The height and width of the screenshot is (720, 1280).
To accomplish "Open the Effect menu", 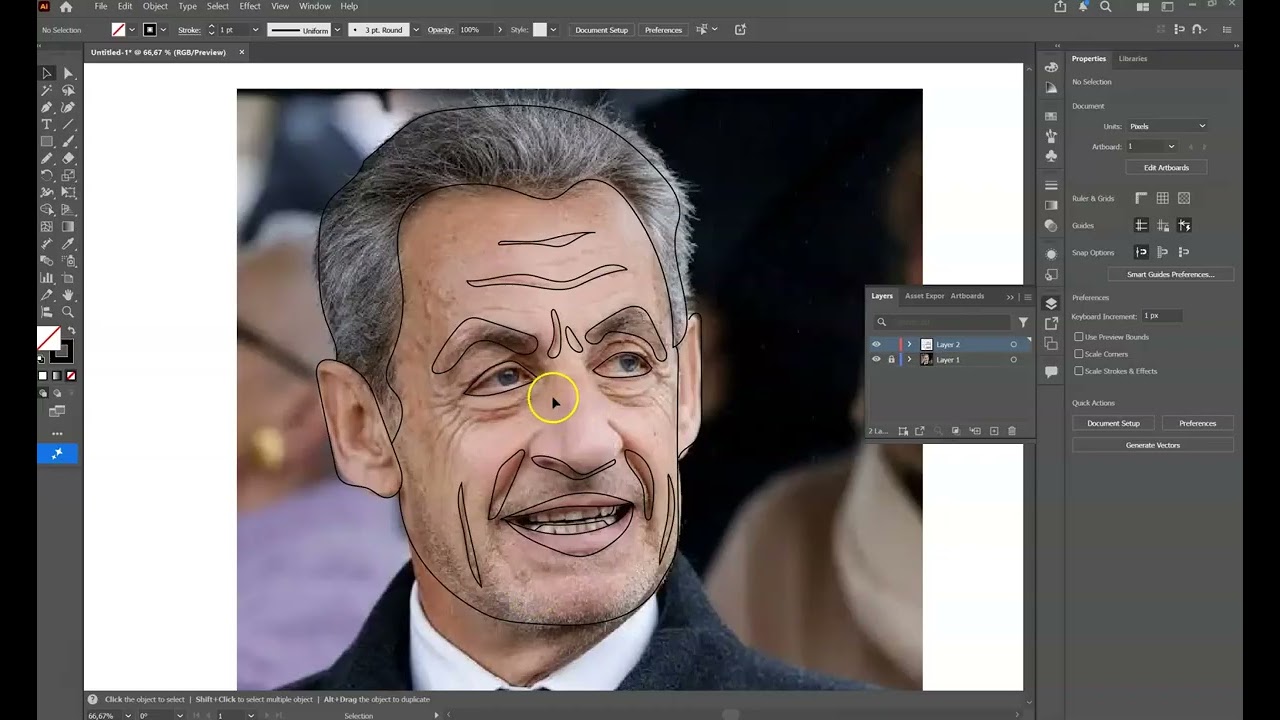I will tap(250, 6).
